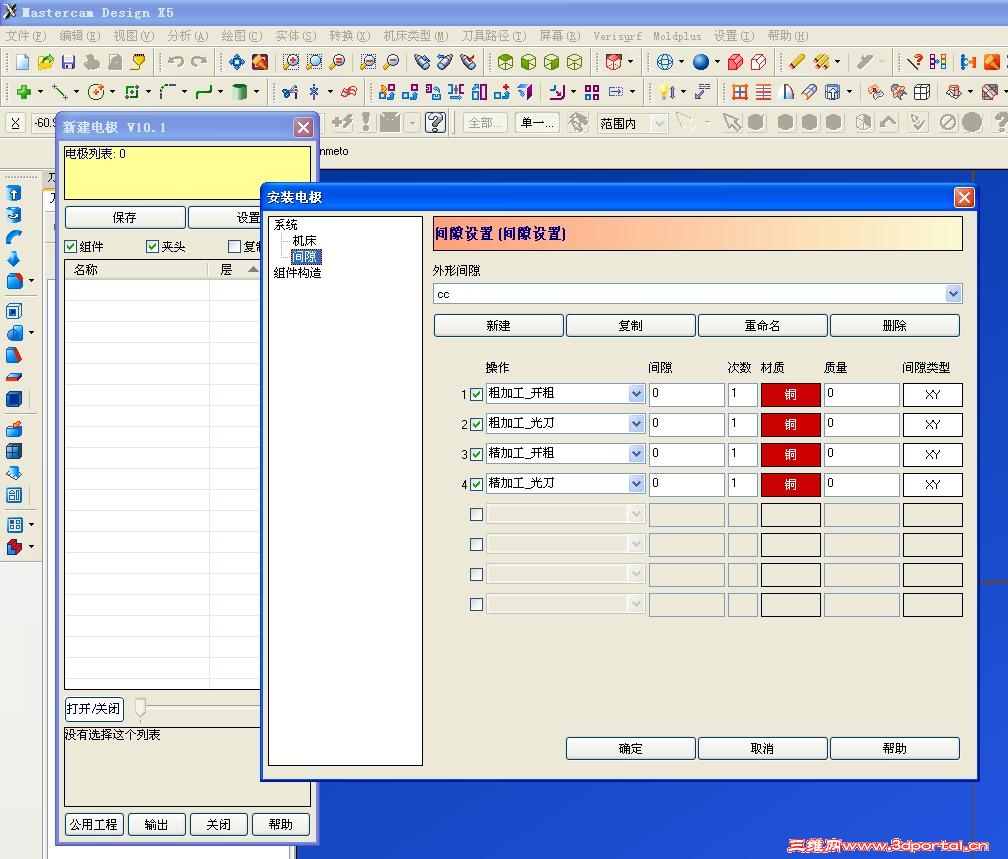Open row 1 粗加工_开粗 operation dropdown
The width and height of the screenshot is (1008, 859).
(x=636, y=393)
